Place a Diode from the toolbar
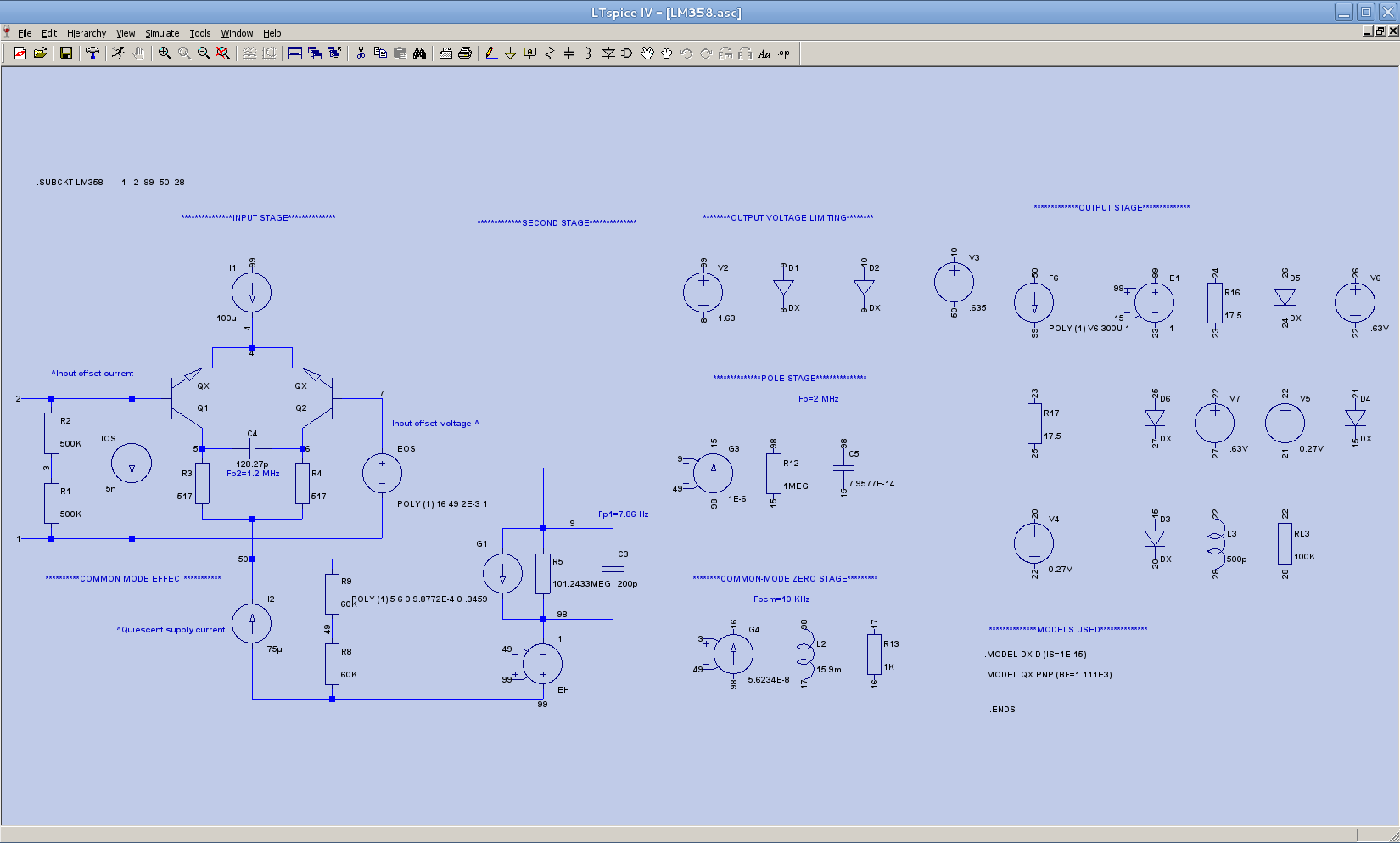Screen dimensions: 1400x843 pos(608,53)
